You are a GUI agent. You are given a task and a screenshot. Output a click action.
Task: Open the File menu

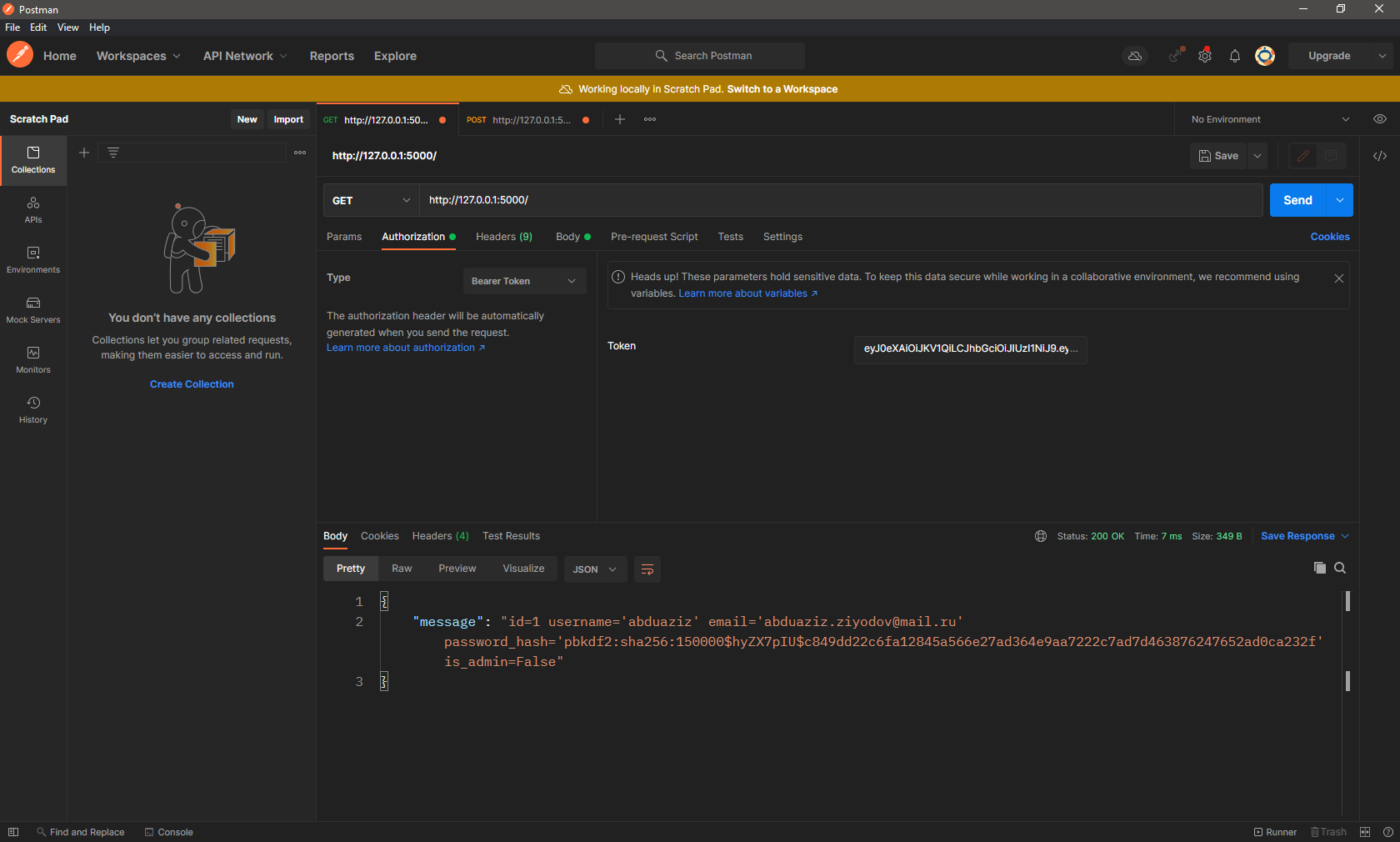click(12, 28)
